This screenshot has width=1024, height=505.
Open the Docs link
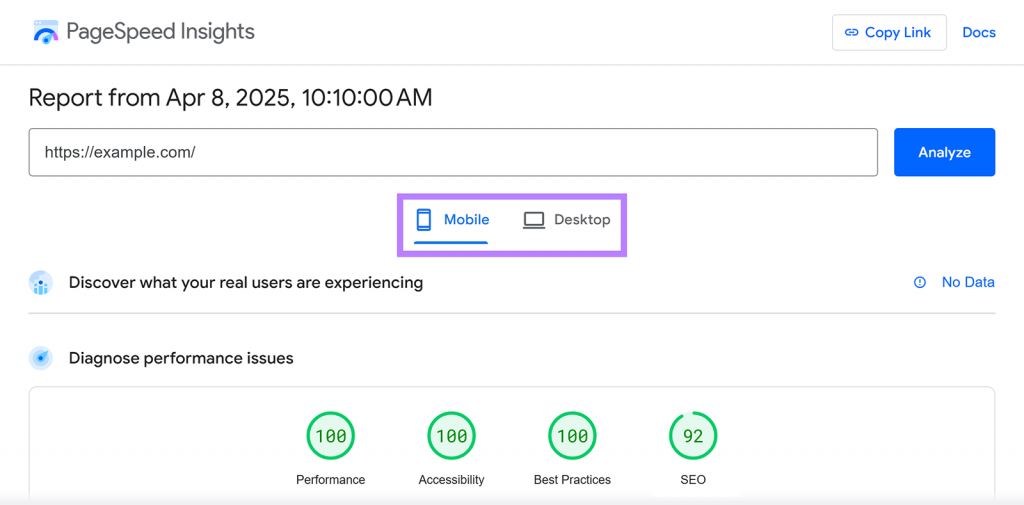[x=979, y=33]
